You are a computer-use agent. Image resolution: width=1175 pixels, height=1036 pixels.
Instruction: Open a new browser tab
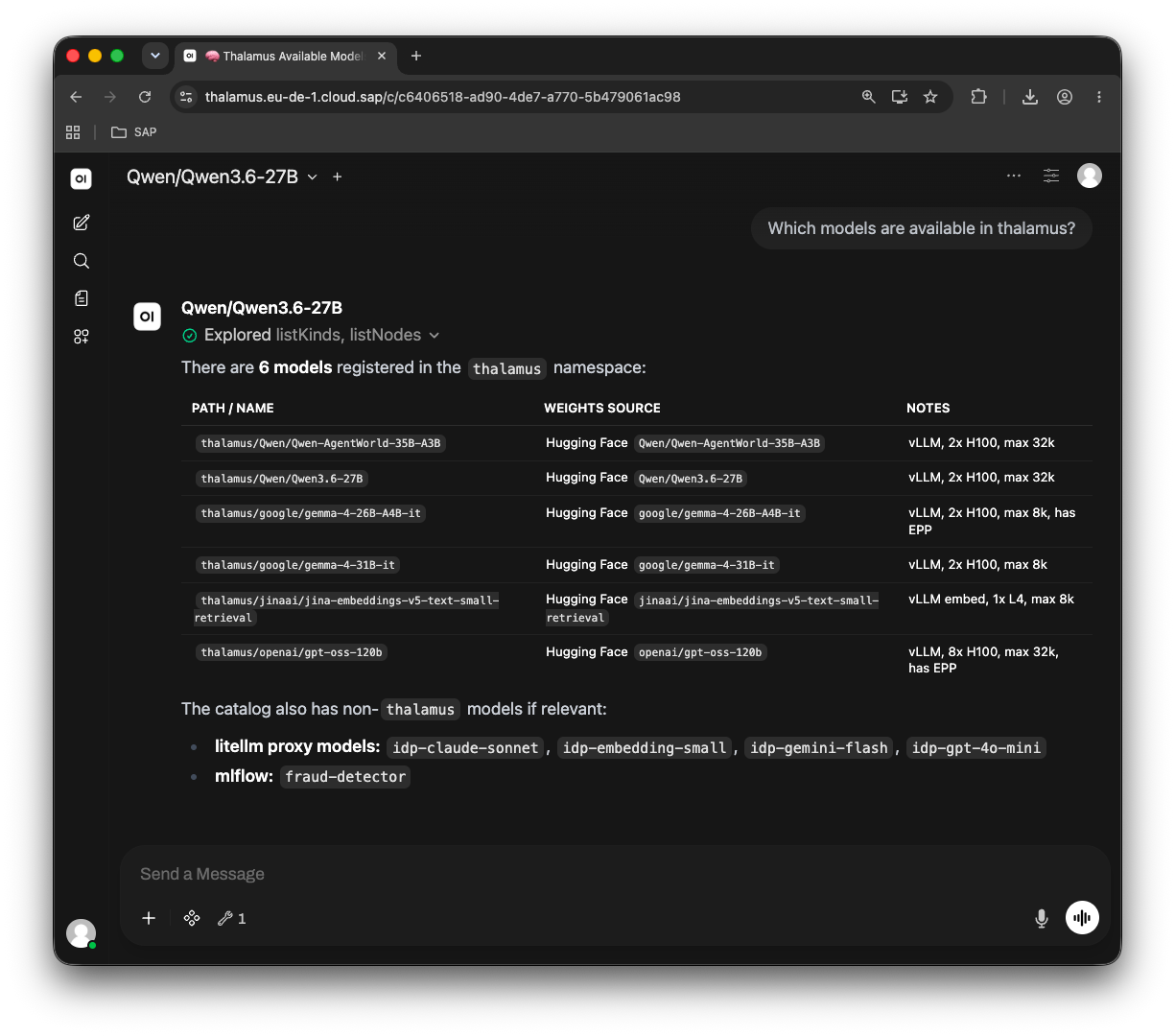click(x=416, y=56)
